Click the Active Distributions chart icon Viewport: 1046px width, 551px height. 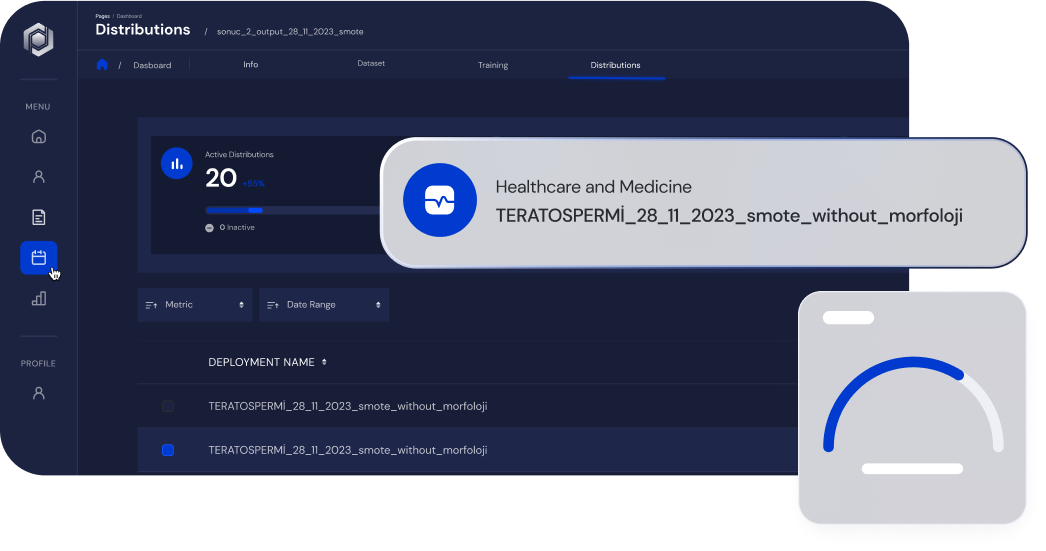pyautogui.click(x=177, y=164)
